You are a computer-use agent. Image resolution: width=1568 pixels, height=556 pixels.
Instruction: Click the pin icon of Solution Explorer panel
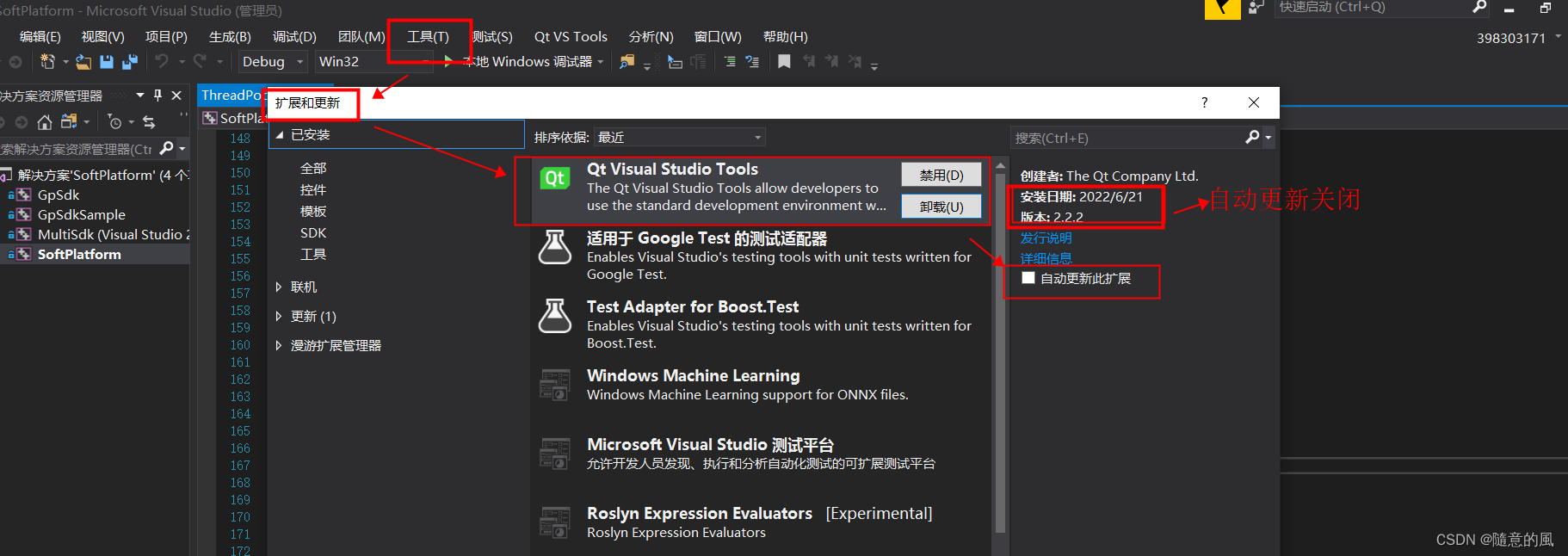pyautogui.click(x=157, y=96)
